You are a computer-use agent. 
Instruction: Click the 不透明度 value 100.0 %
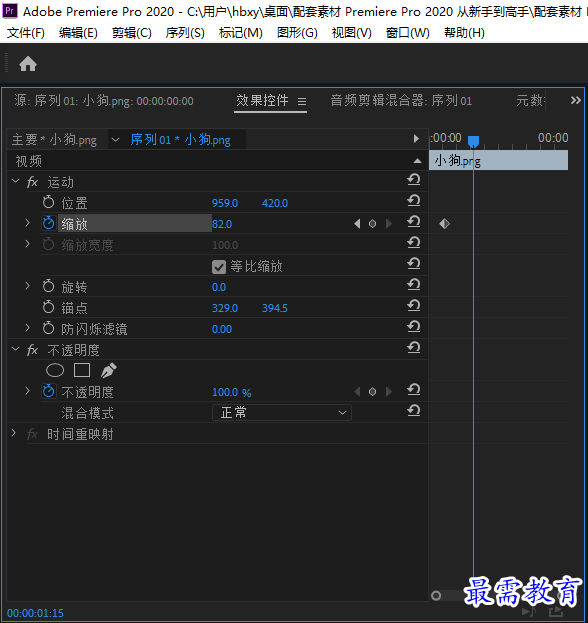(x=232, y=393)
